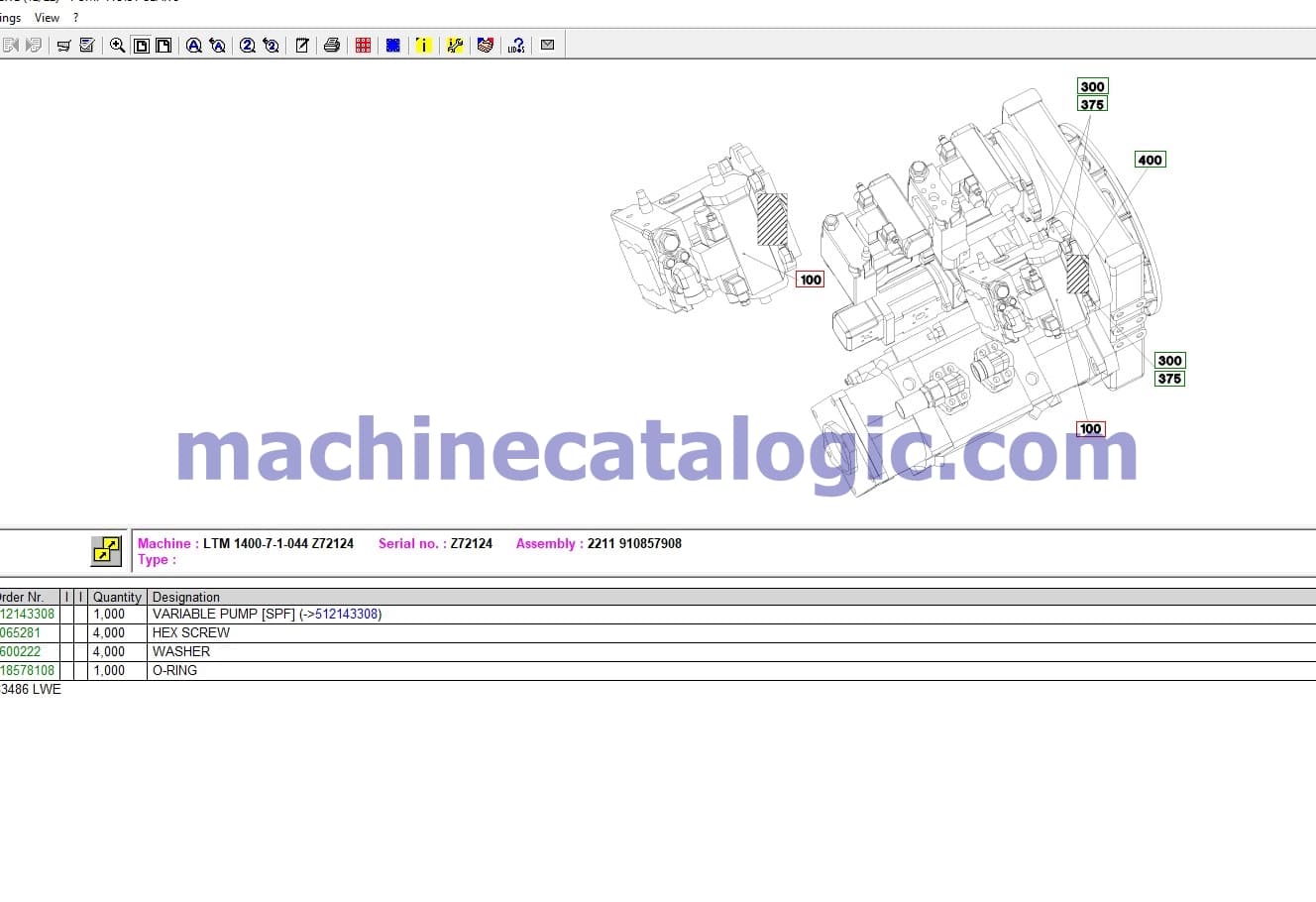
Task: Open the shopping cart from the toolbar
Action: click(x=64, y=45)
